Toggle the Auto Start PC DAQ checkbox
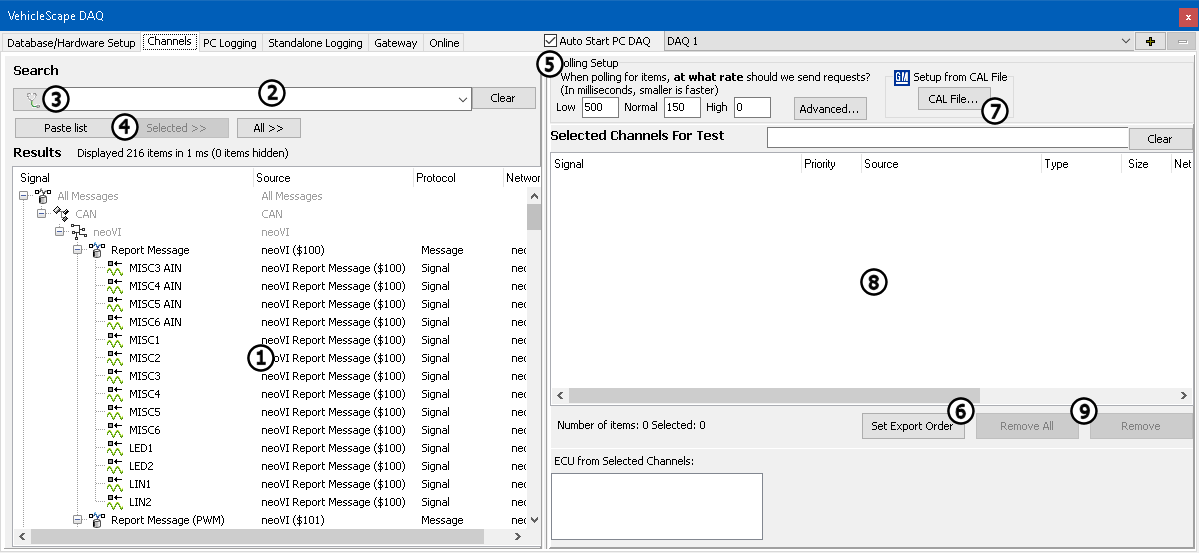 coord(550,41)
